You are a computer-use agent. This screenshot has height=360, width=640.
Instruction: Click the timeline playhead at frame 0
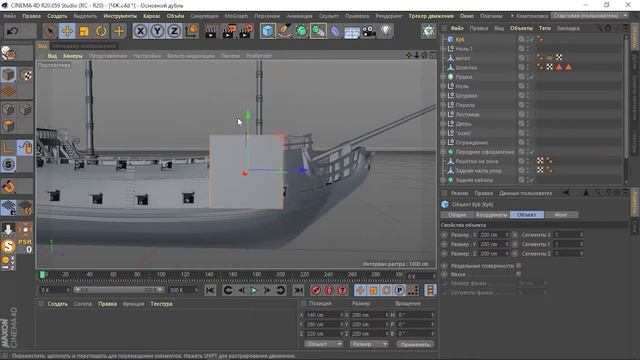(x=42, y=275)
